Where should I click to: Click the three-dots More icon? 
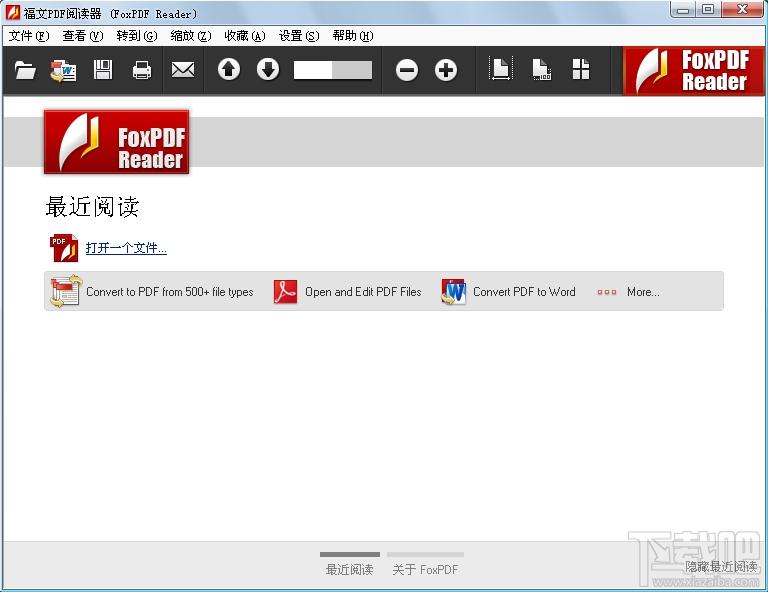[x=607, y=292]
